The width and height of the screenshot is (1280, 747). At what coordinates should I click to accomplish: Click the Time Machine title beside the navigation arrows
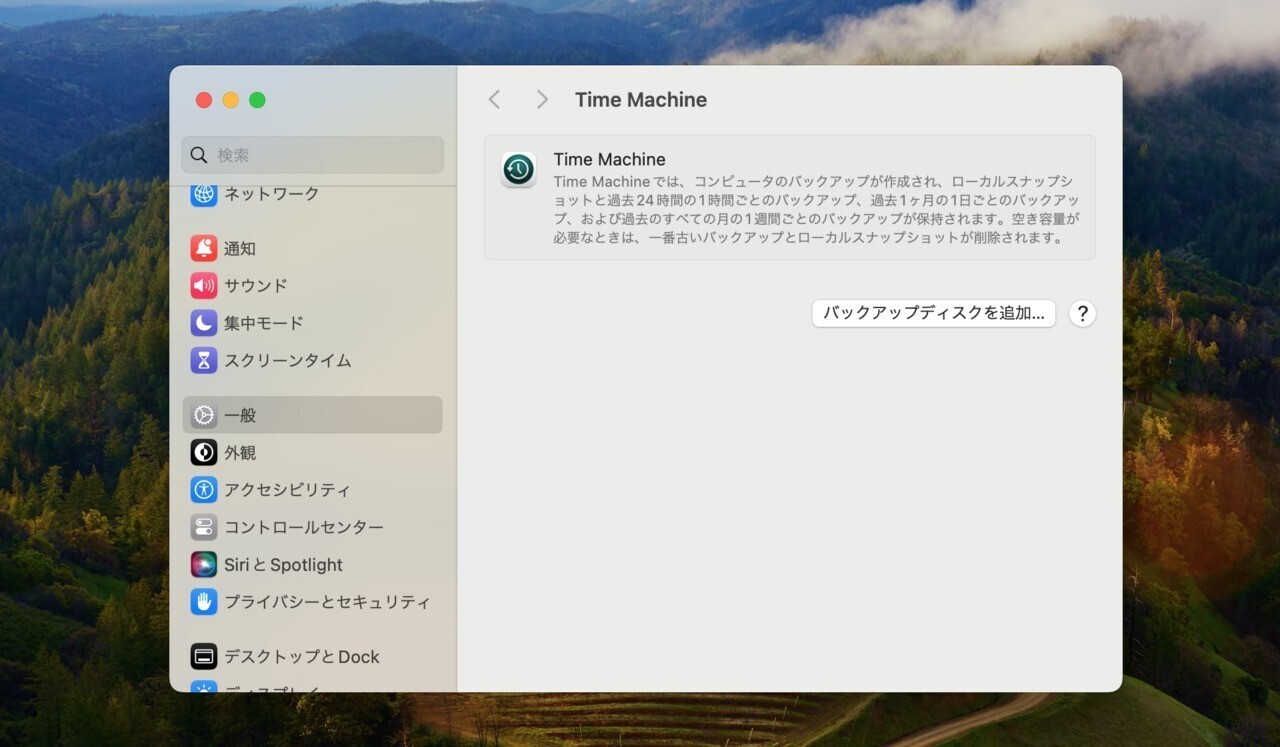pos(641,100)
